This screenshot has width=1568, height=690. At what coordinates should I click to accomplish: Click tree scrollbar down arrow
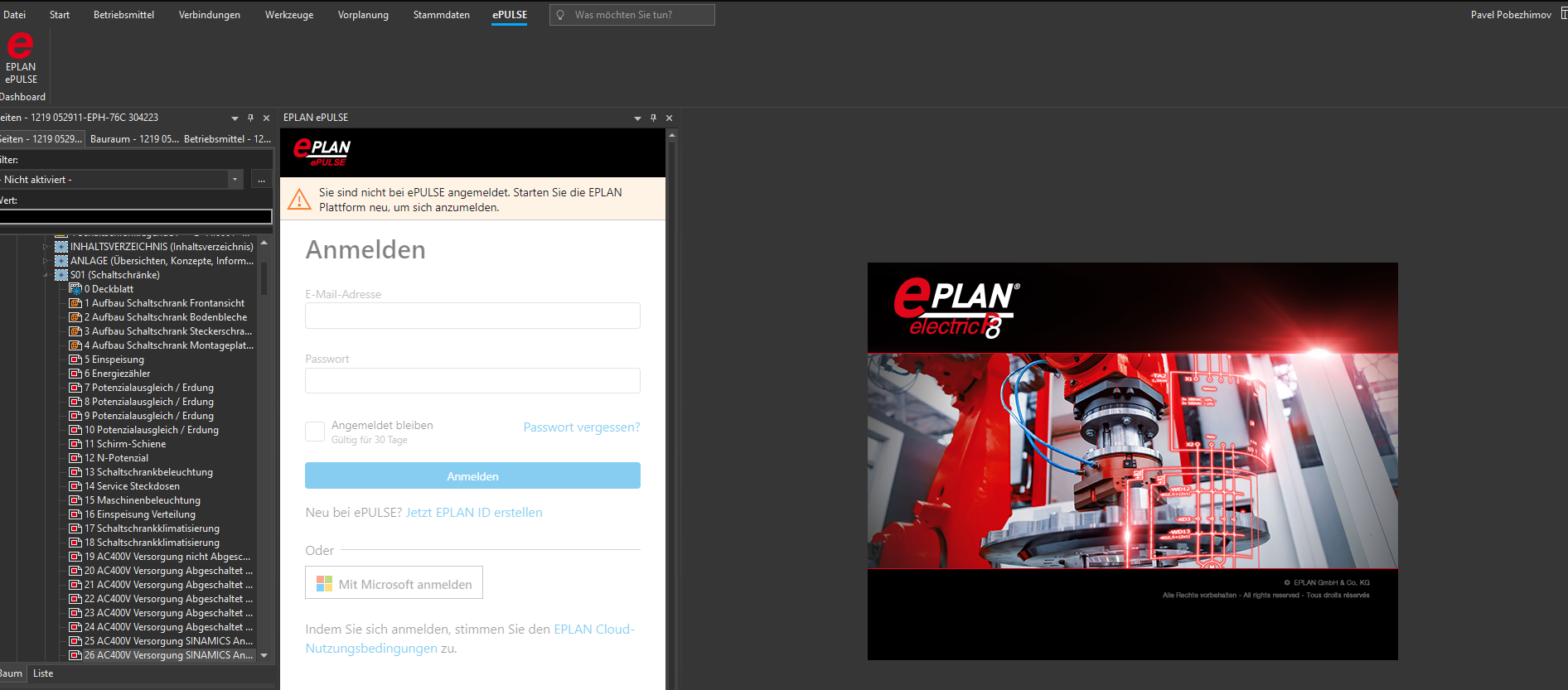point(264,655)
